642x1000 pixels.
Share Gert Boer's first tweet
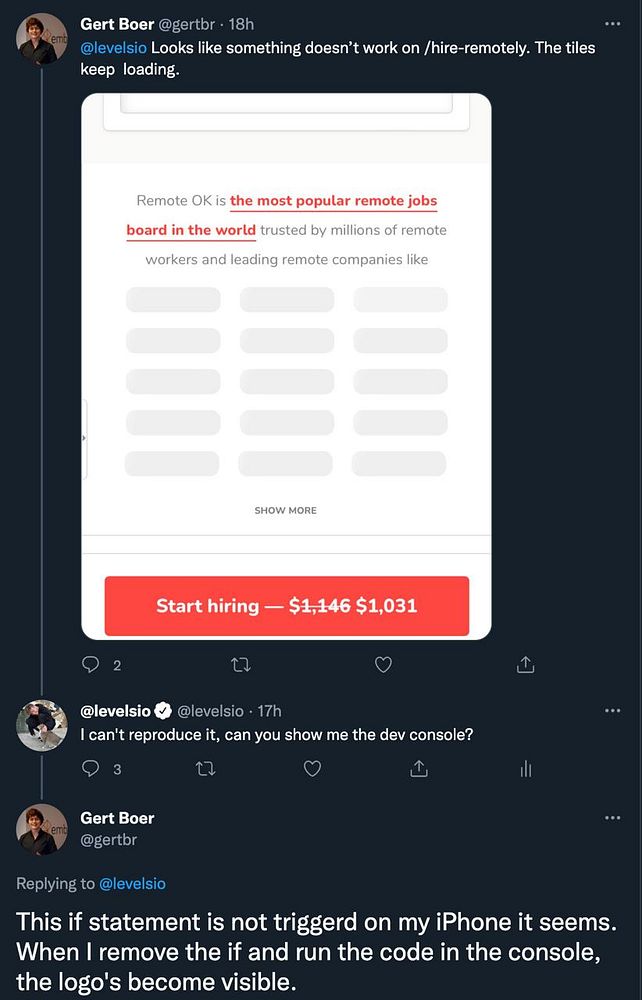[x=524, y=665]
